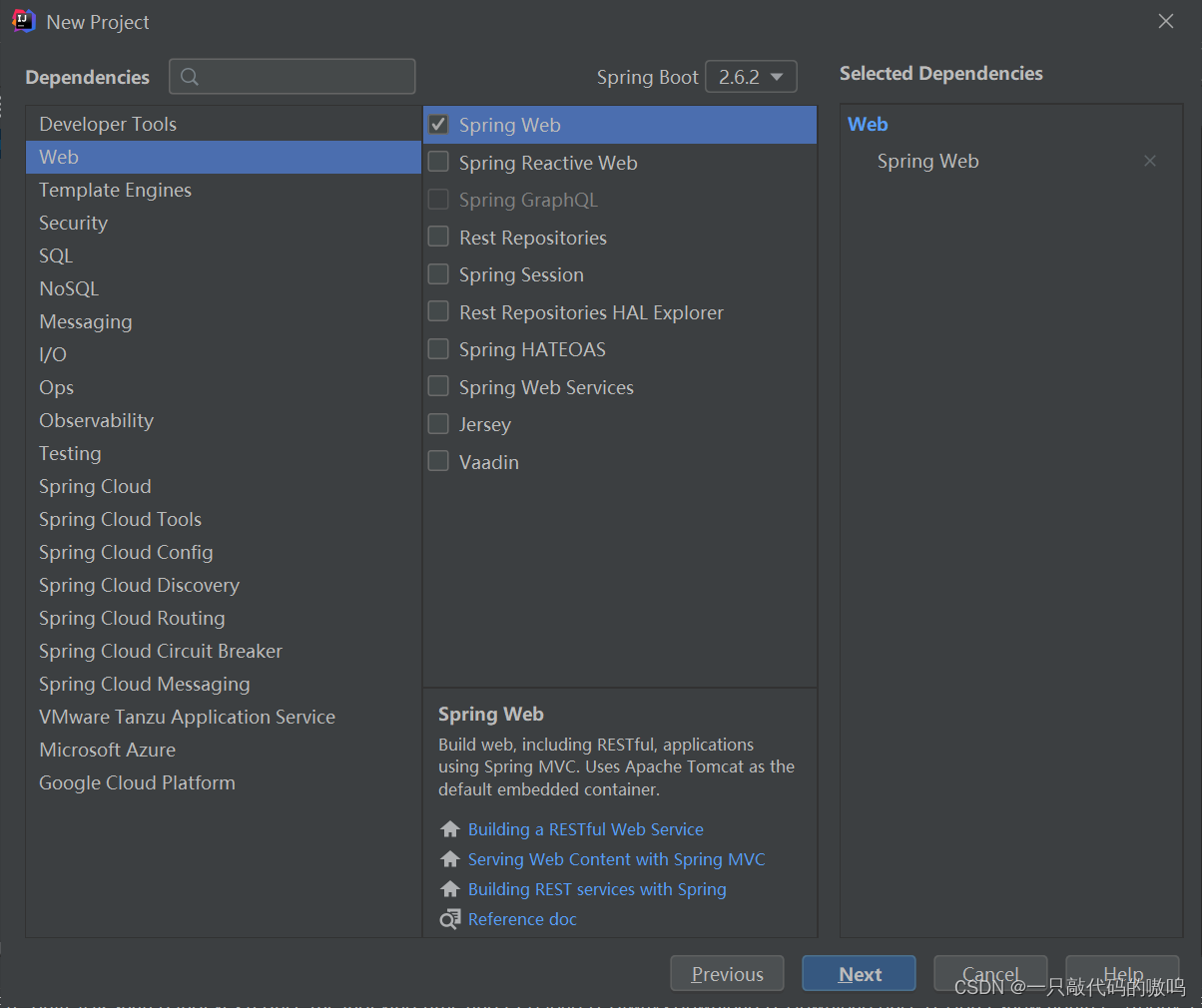Viewport: 1202px width, 1008px height.
Task: Select the SQL category
Action: [x=223, y=255]
